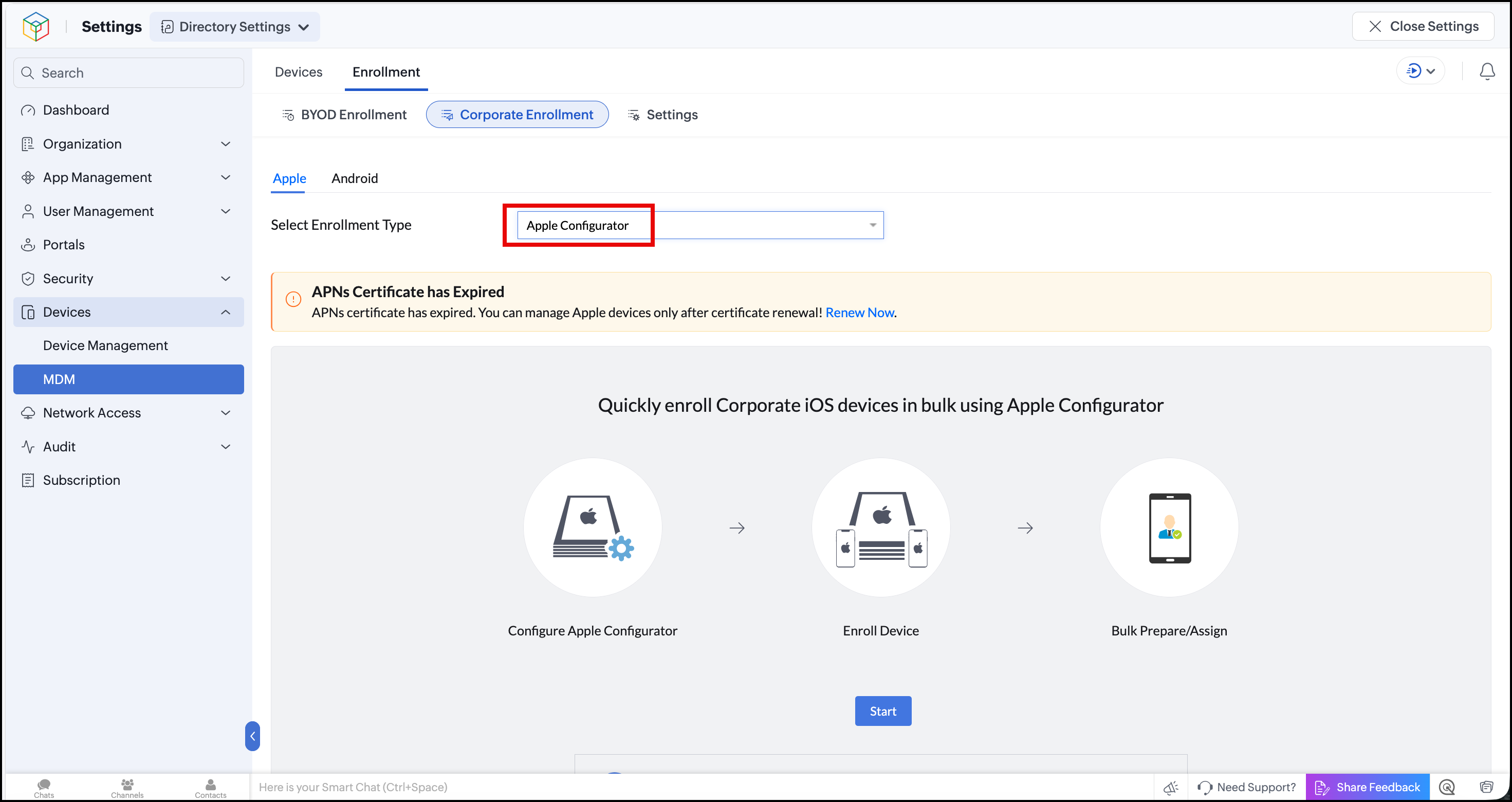The height and width of the screenshot is (802, 1512).
Task: Click the Share Feedback button
Action: tap(1368, 787)
